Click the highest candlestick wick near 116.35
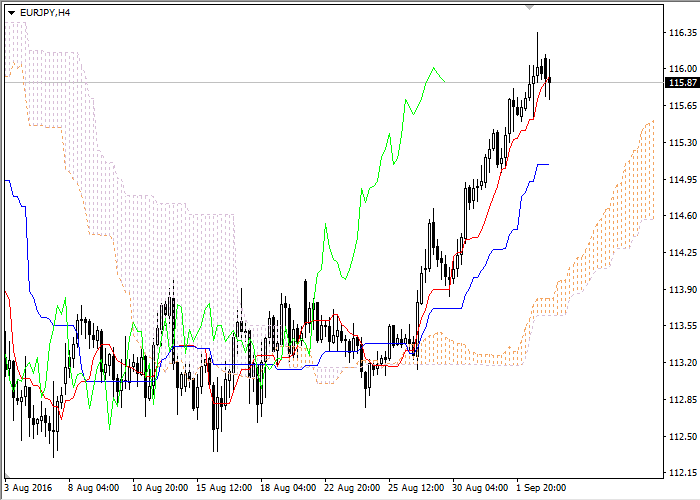Viewport: 700px width, 500px height. pos(537,49)
